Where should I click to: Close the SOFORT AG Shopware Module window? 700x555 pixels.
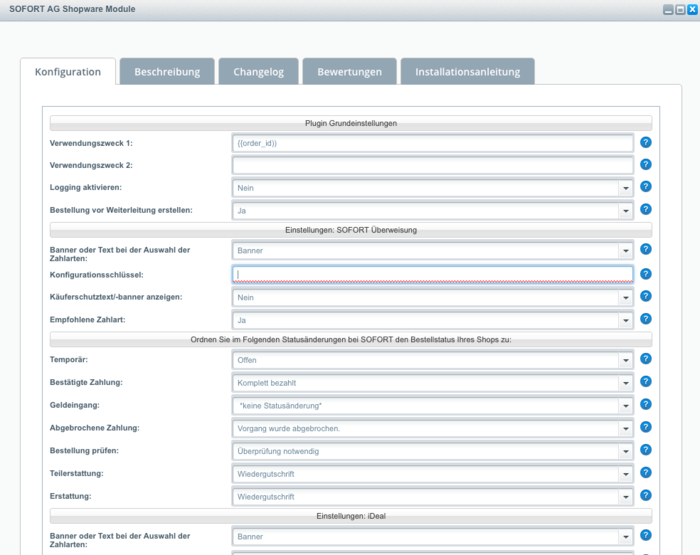click(692, 9)
